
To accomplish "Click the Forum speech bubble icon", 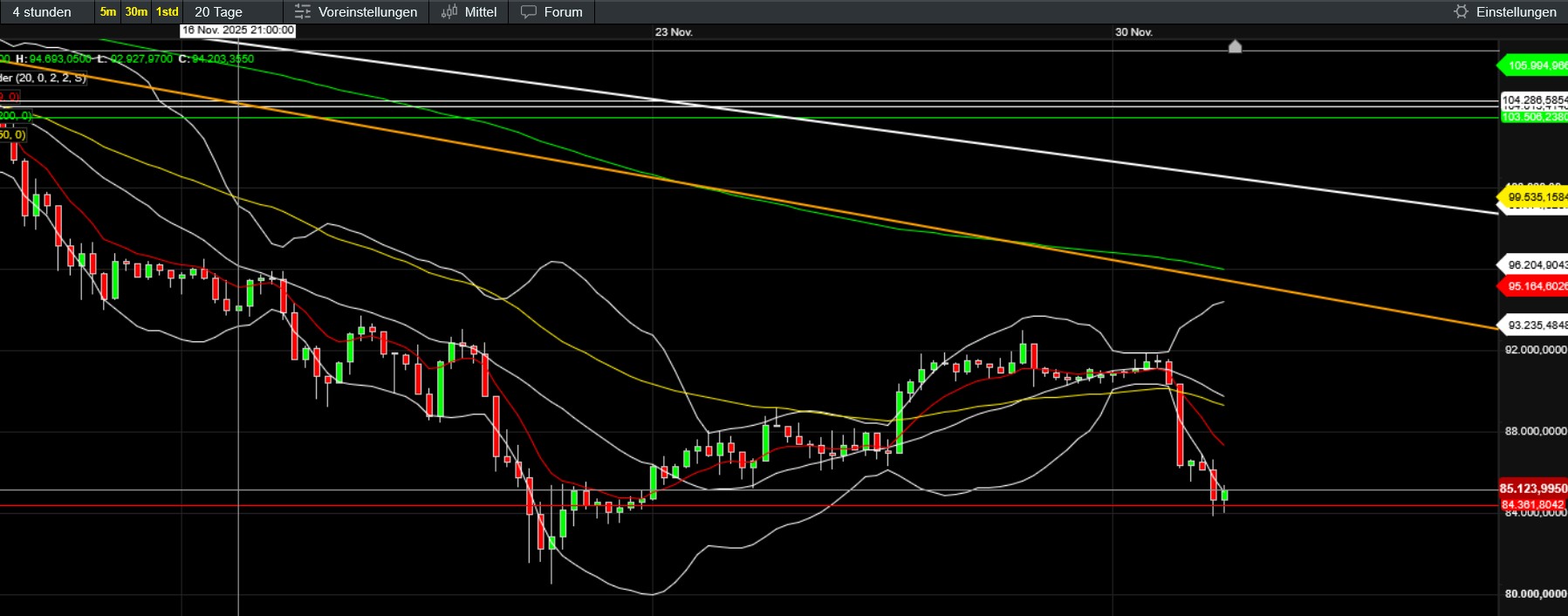I will 529,12.
